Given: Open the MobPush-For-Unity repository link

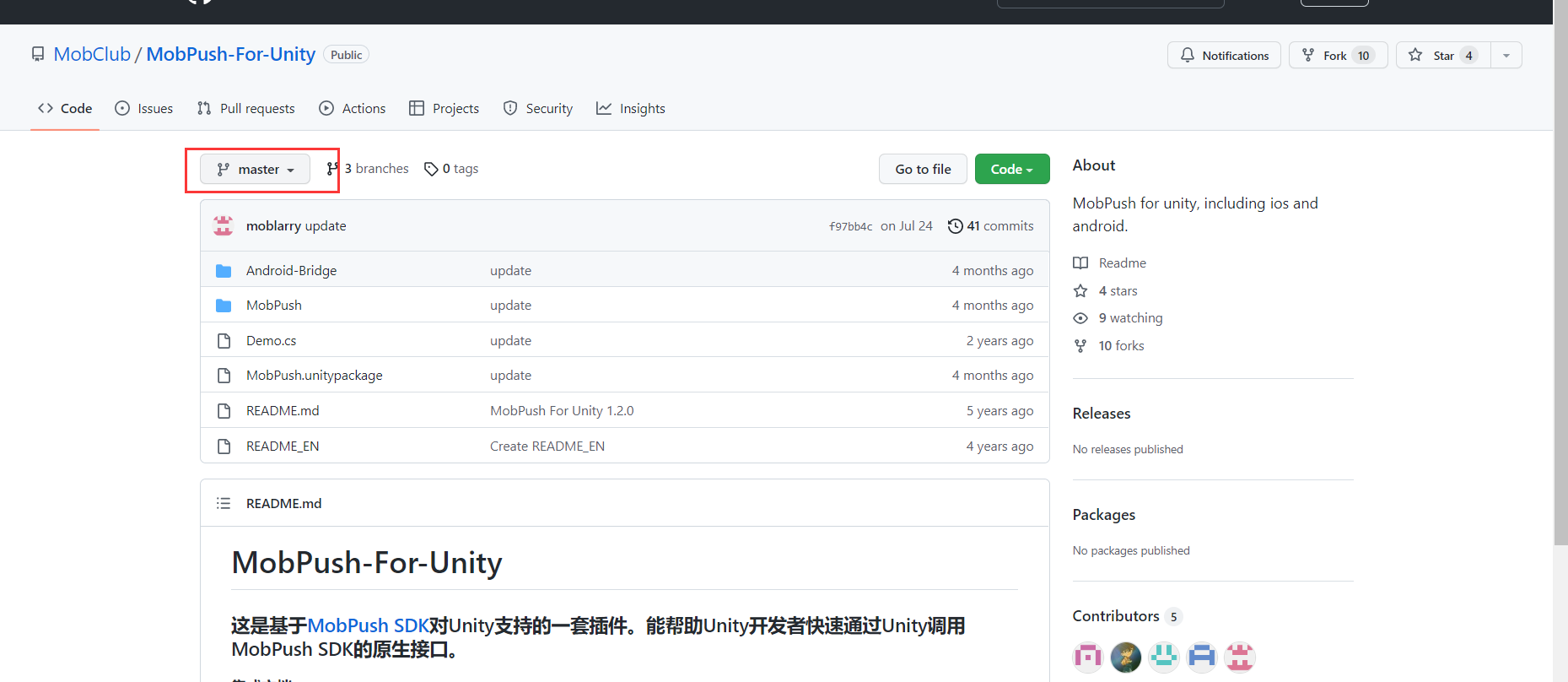Looking at the screenshot, I should pyautogui.click(x=231, y=54).
